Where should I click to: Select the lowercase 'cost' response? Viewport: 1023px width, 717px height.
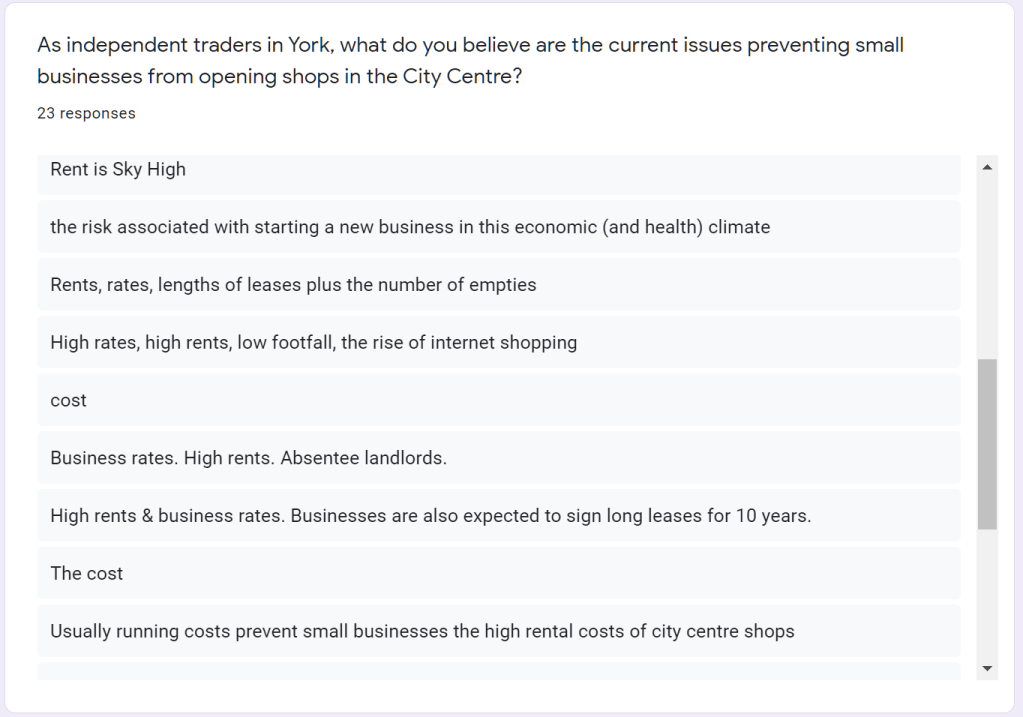(x=69, y=401)
